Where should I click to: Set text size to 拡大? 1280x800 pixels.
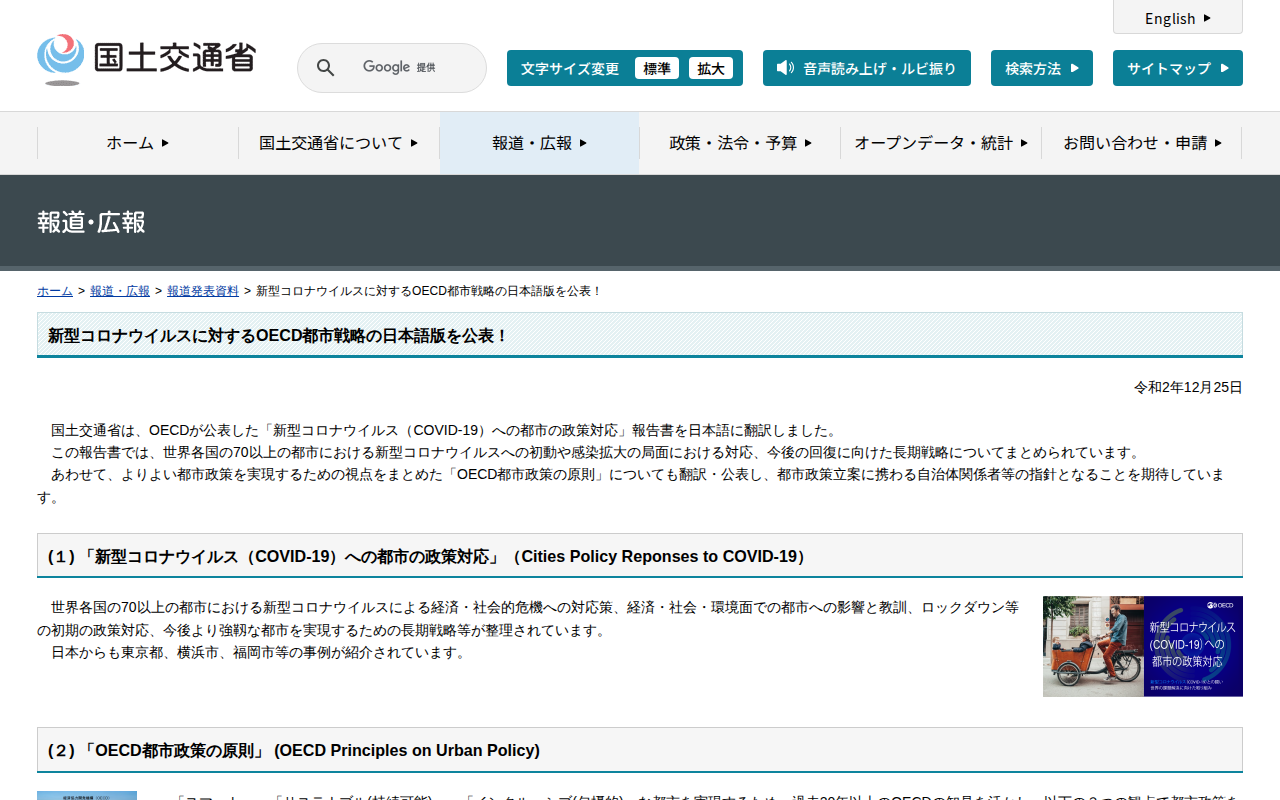[x=711, y=68]
